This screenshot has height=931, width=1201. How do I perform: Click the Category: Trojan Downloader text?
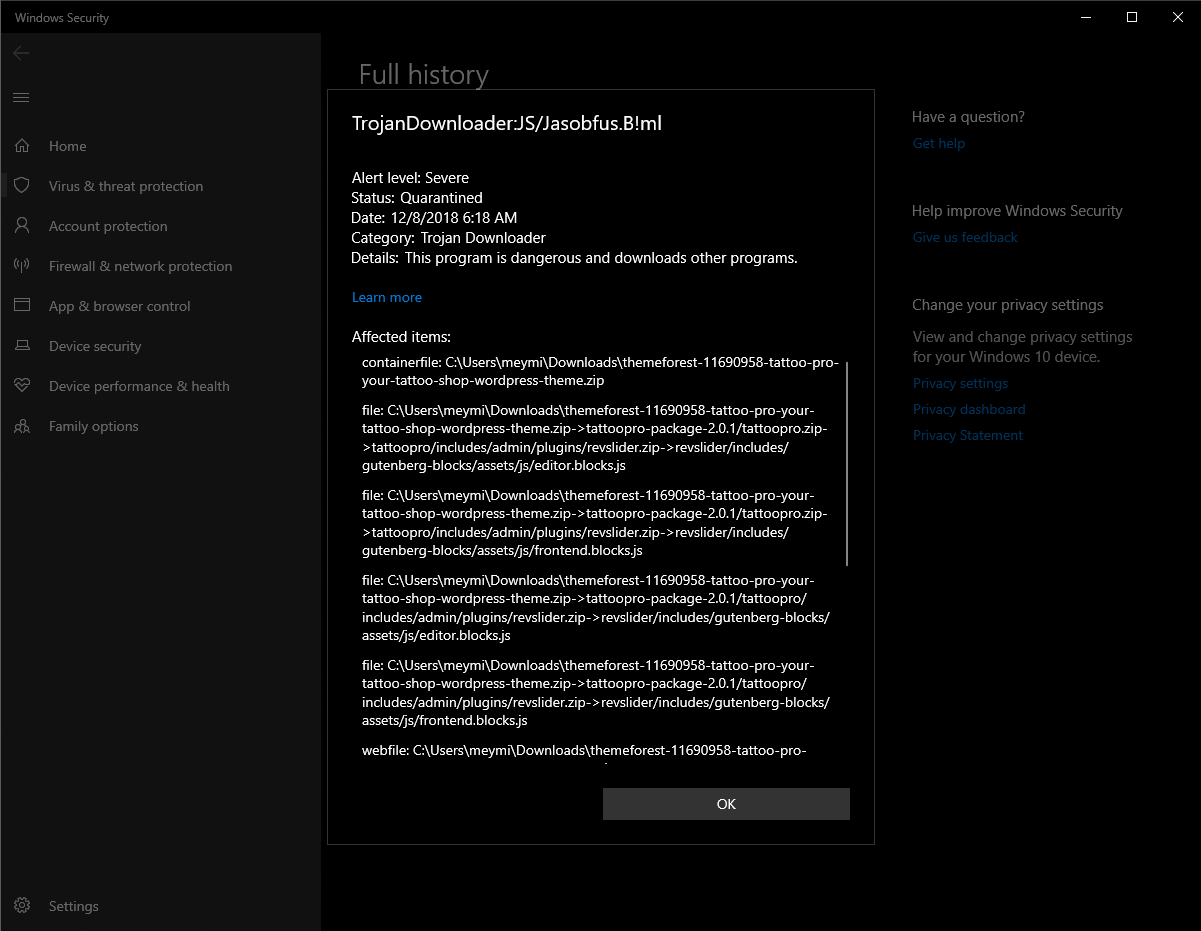click(449, 238)
